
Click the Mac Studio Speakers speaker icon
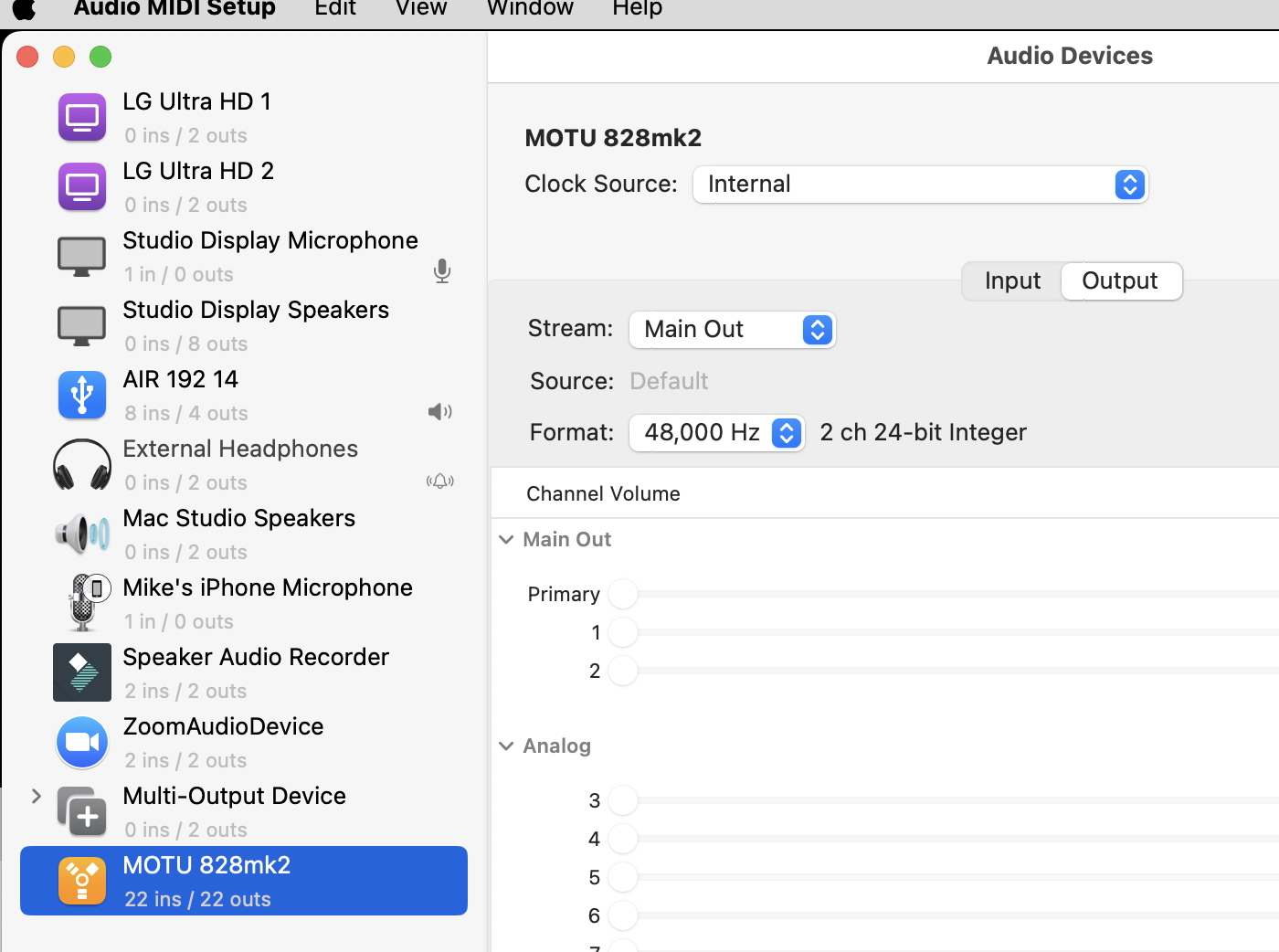click(x=82, y=533)
